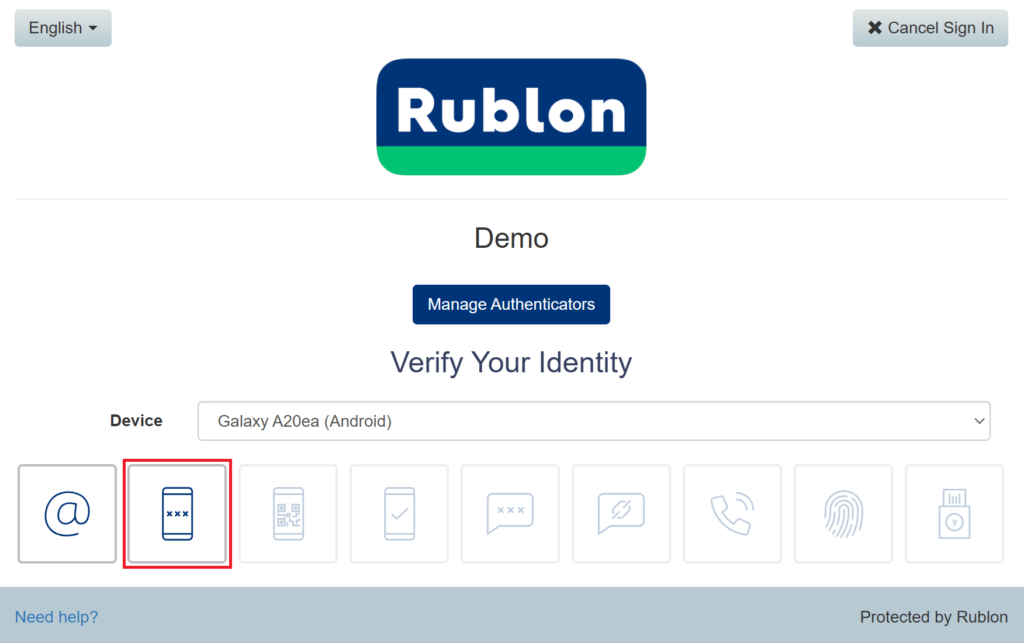Select the Phone Call authentication method

coord(732,514)
